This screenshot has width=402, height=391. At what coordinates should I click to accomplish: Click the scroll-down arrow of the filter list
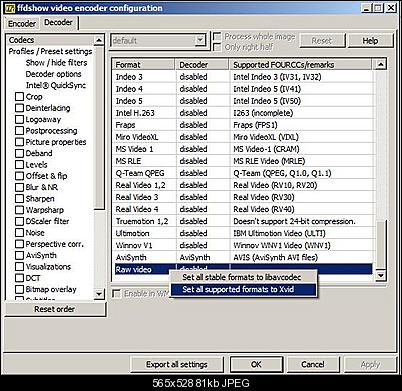[99, 294]
